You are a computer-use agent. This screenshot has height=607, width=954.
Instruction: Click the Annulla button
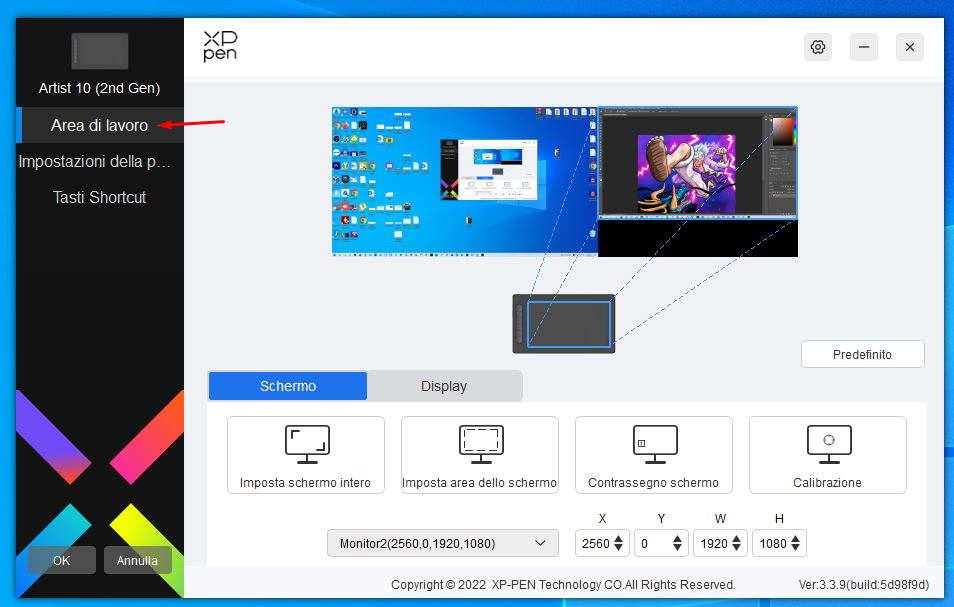[137, 560]
